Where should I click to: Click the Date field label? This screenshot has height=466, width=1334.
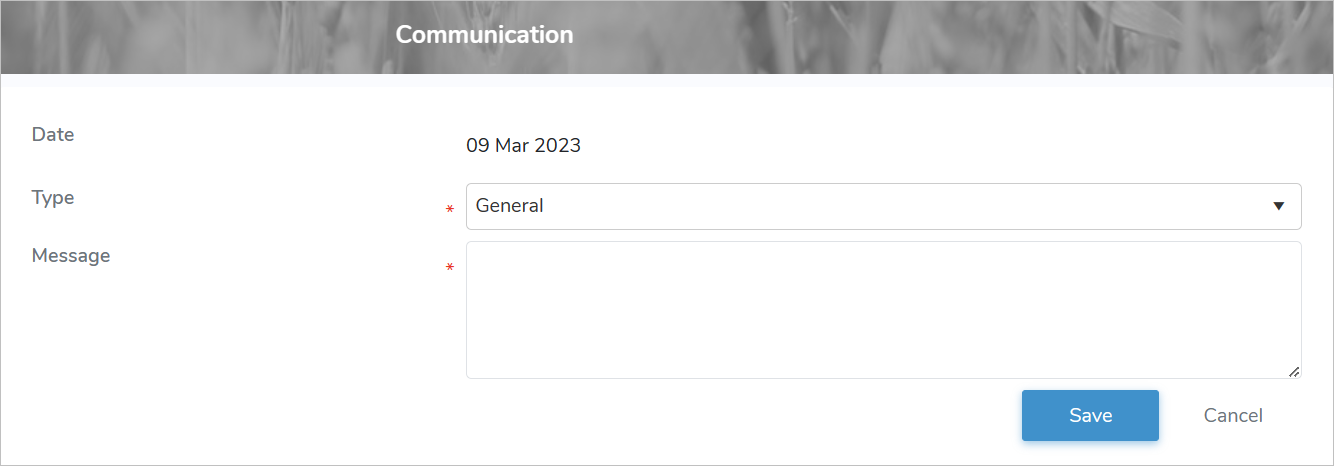click(x=53, y=134)
